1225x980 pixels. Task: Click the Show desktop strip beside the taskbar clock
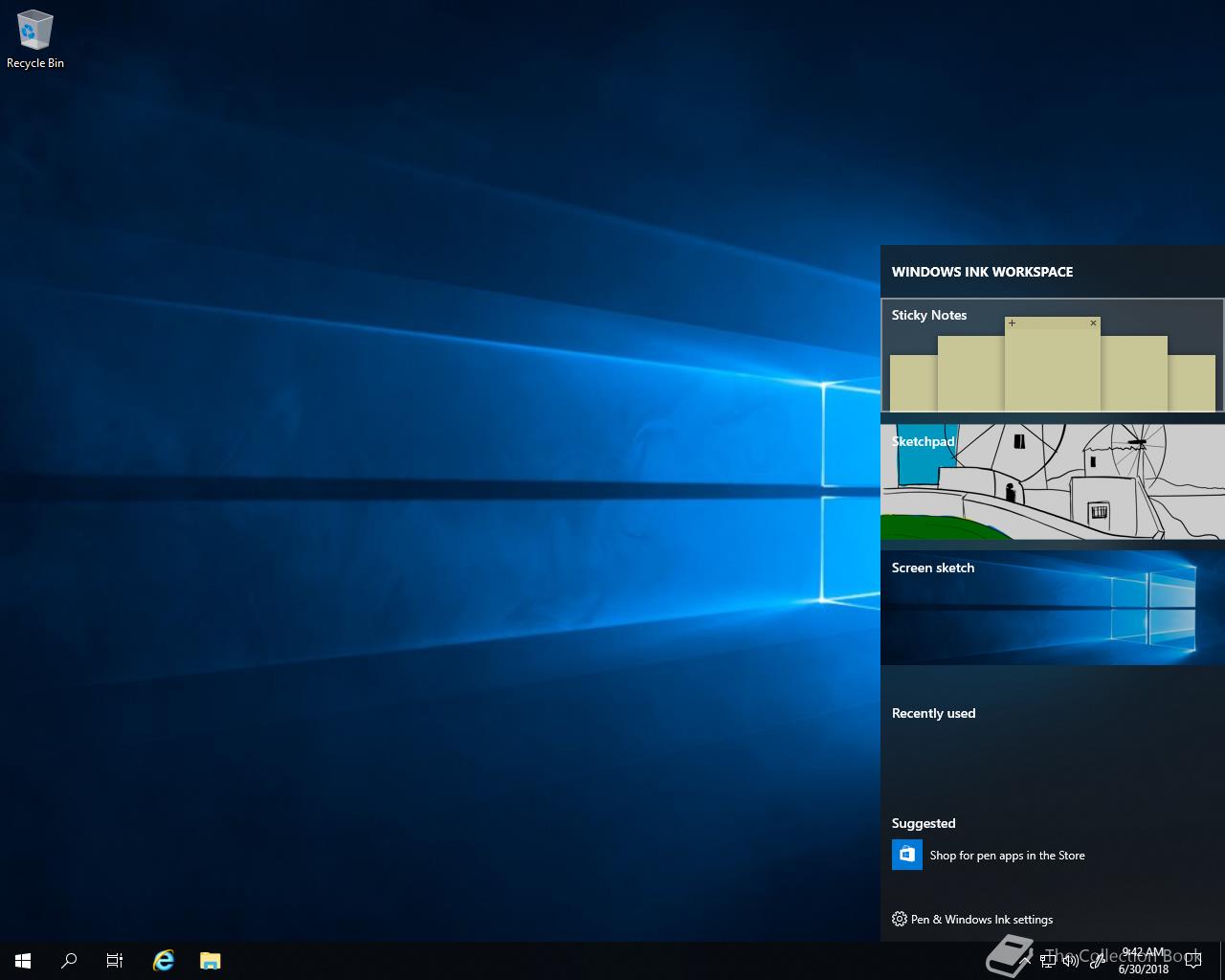pyautogui.click(x=1222, y=961)
